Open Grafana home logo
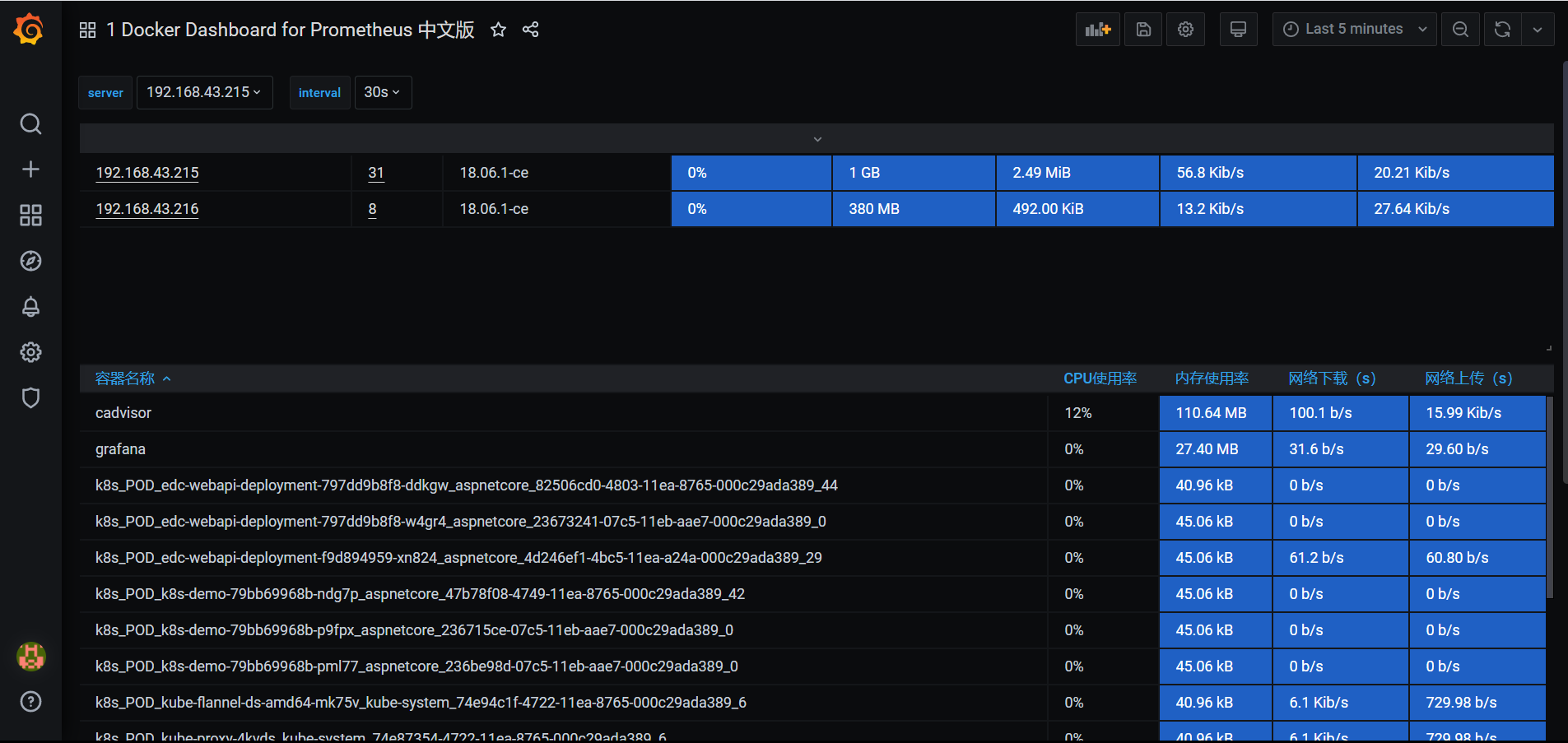The height and width of the screenshot is (743, 1568). [29, 30]
